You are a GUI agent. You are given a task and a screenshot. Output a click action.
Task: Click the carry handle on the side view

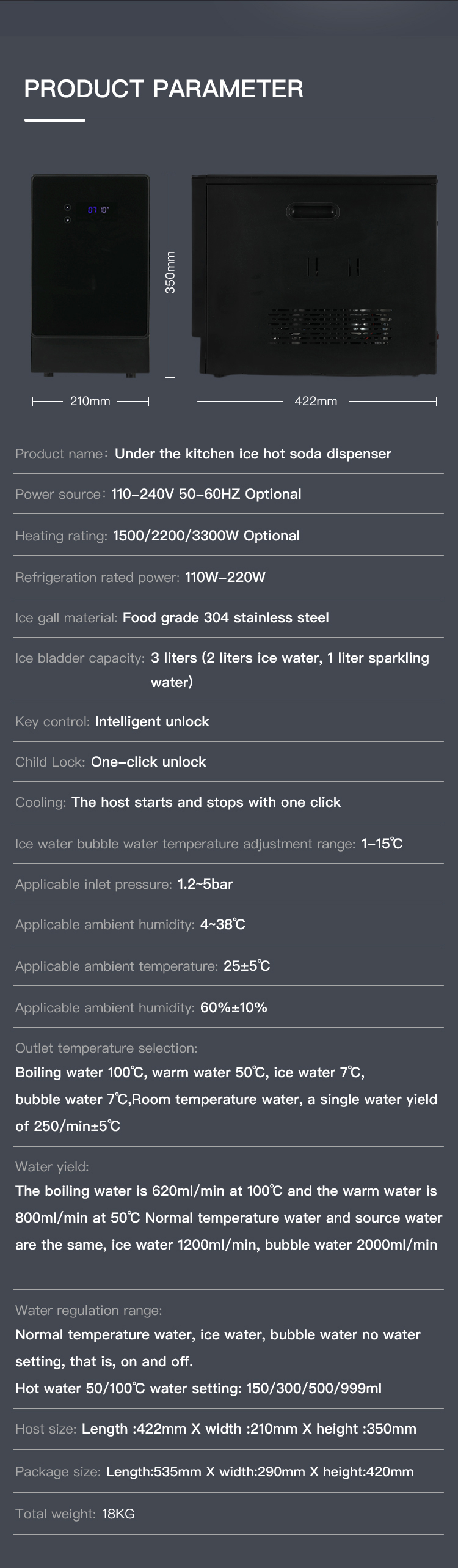coord(312,212)
